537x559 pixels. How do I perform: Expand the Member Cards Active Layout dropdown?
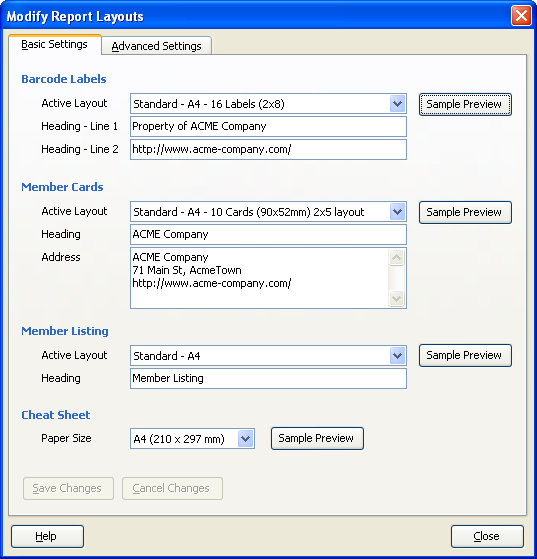coord(397,212)
